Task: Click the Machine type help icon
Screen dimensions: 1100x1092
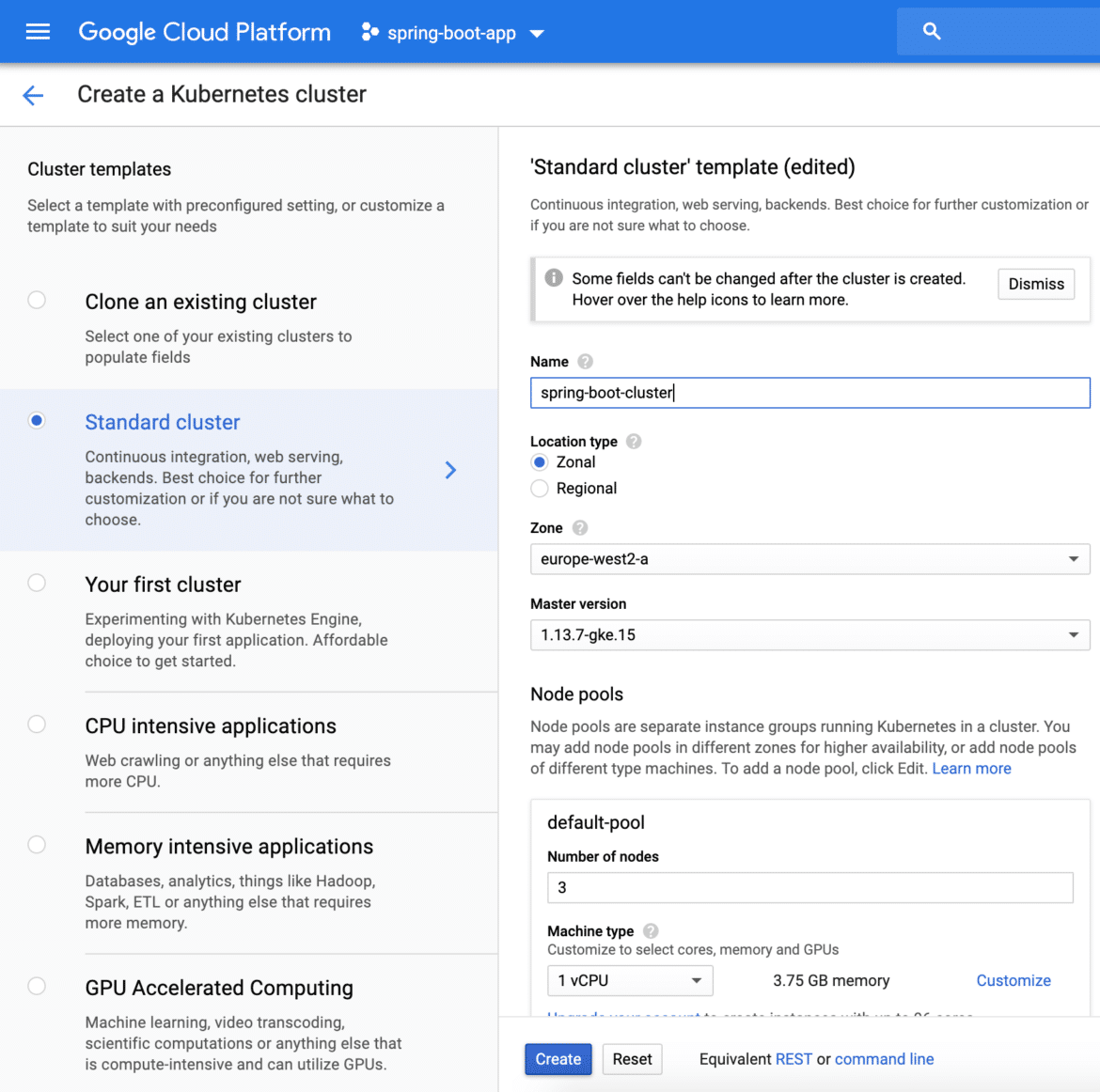Action: coord(651,931)
